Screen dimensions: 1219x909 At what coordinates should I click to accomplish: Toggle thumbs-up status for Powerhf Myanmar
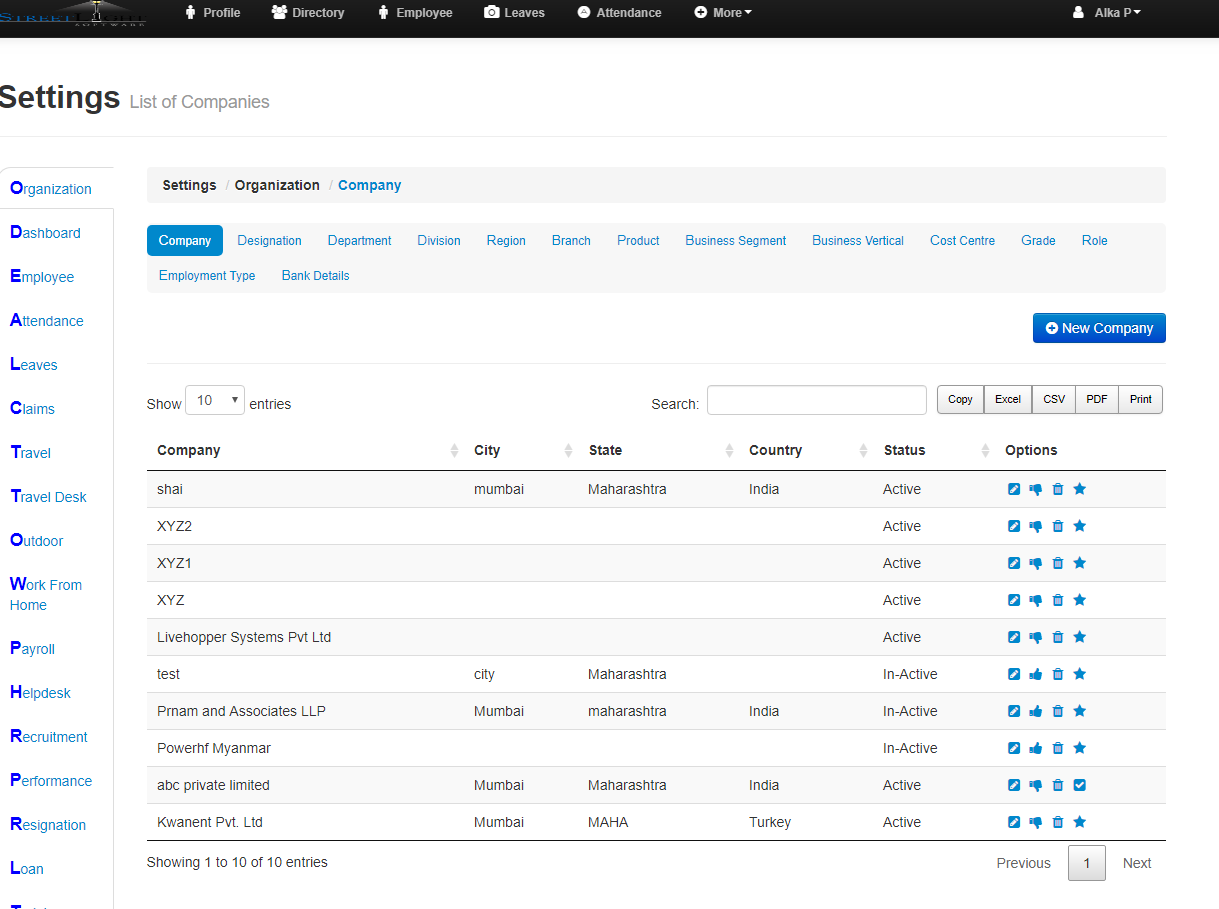point(1036,748)
